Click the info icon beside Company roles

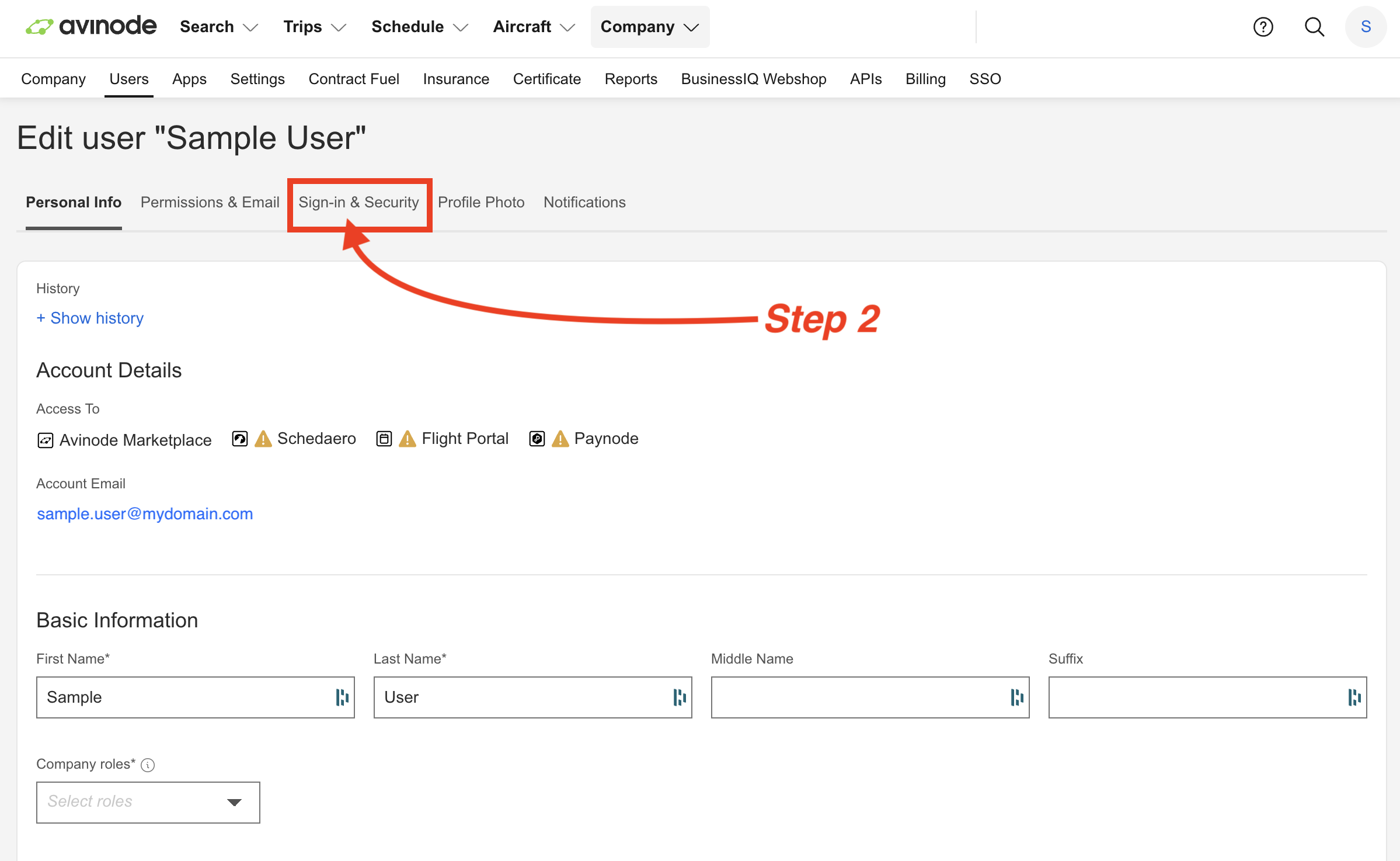(x=148, y=765)
